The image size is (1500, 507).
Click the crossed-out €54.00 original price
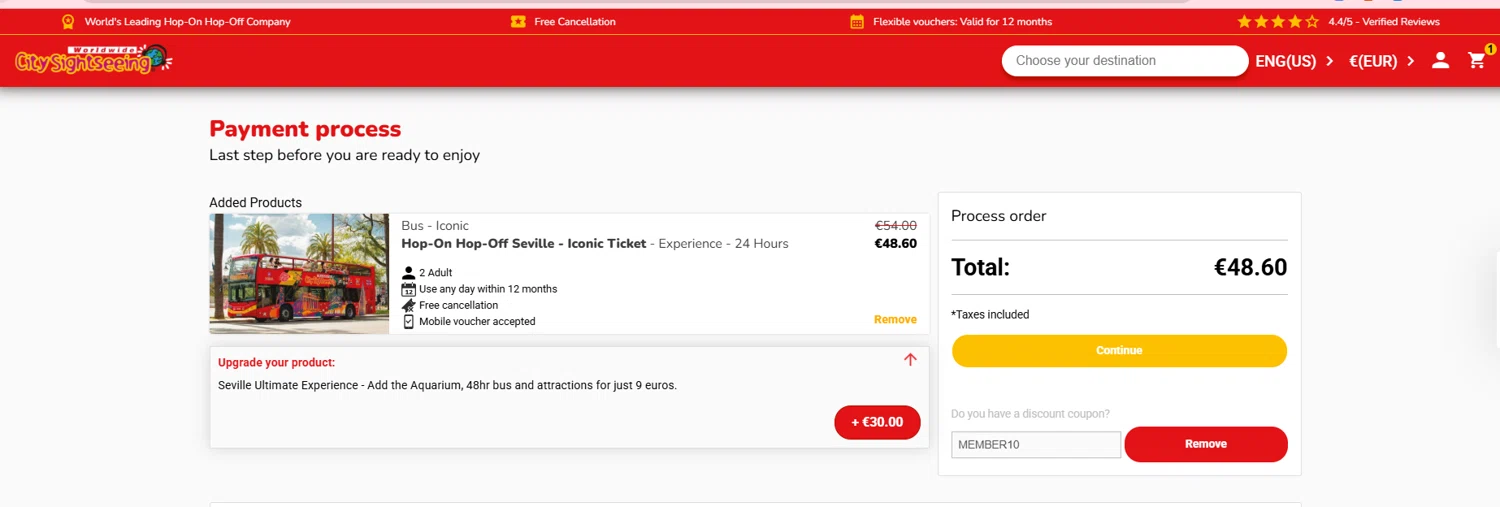[896, 226]
